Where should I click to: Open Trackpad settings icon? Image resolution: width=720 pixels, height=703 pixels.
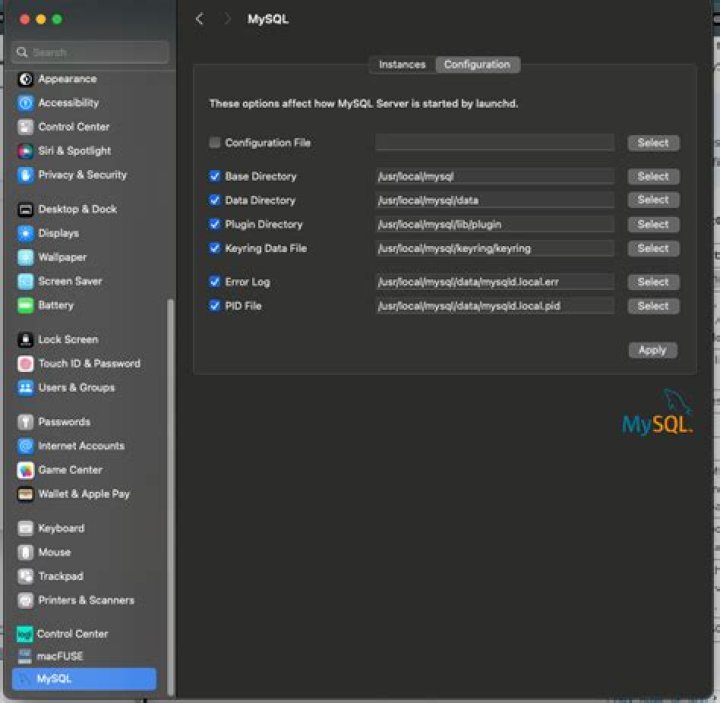[26, 576]
